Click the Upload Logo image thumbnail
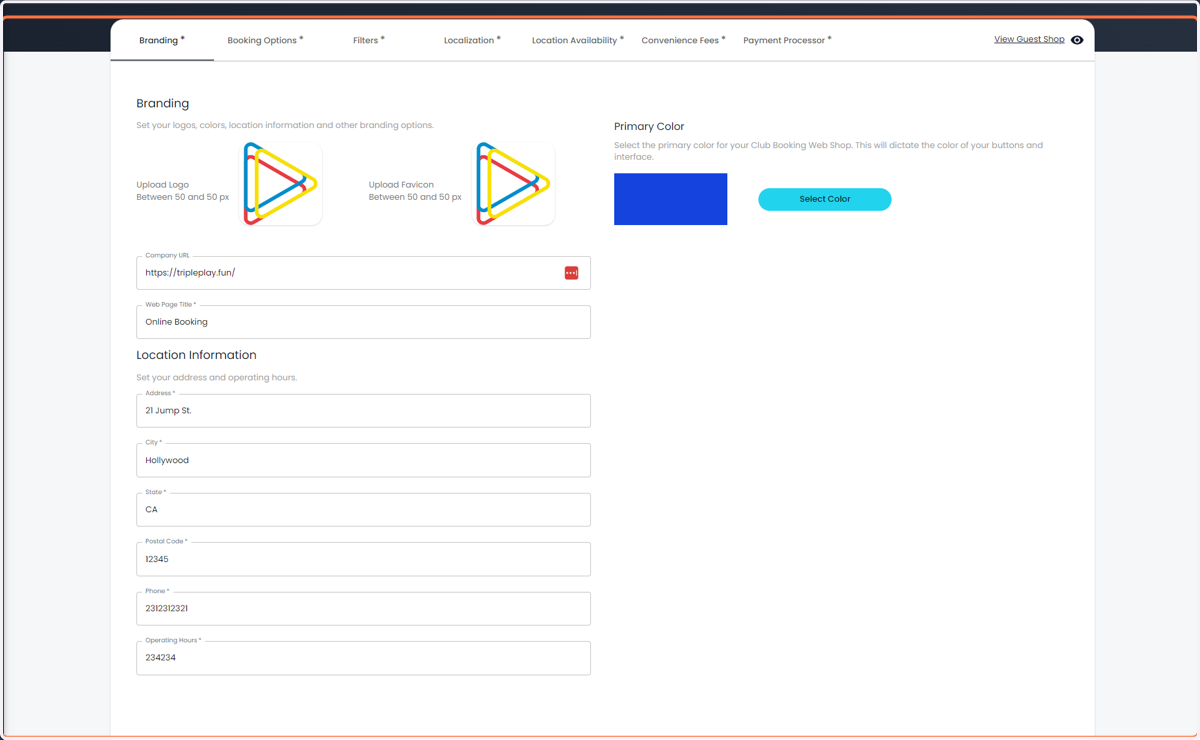Viewport: 1200px width, 740px height. coord(281,184)
